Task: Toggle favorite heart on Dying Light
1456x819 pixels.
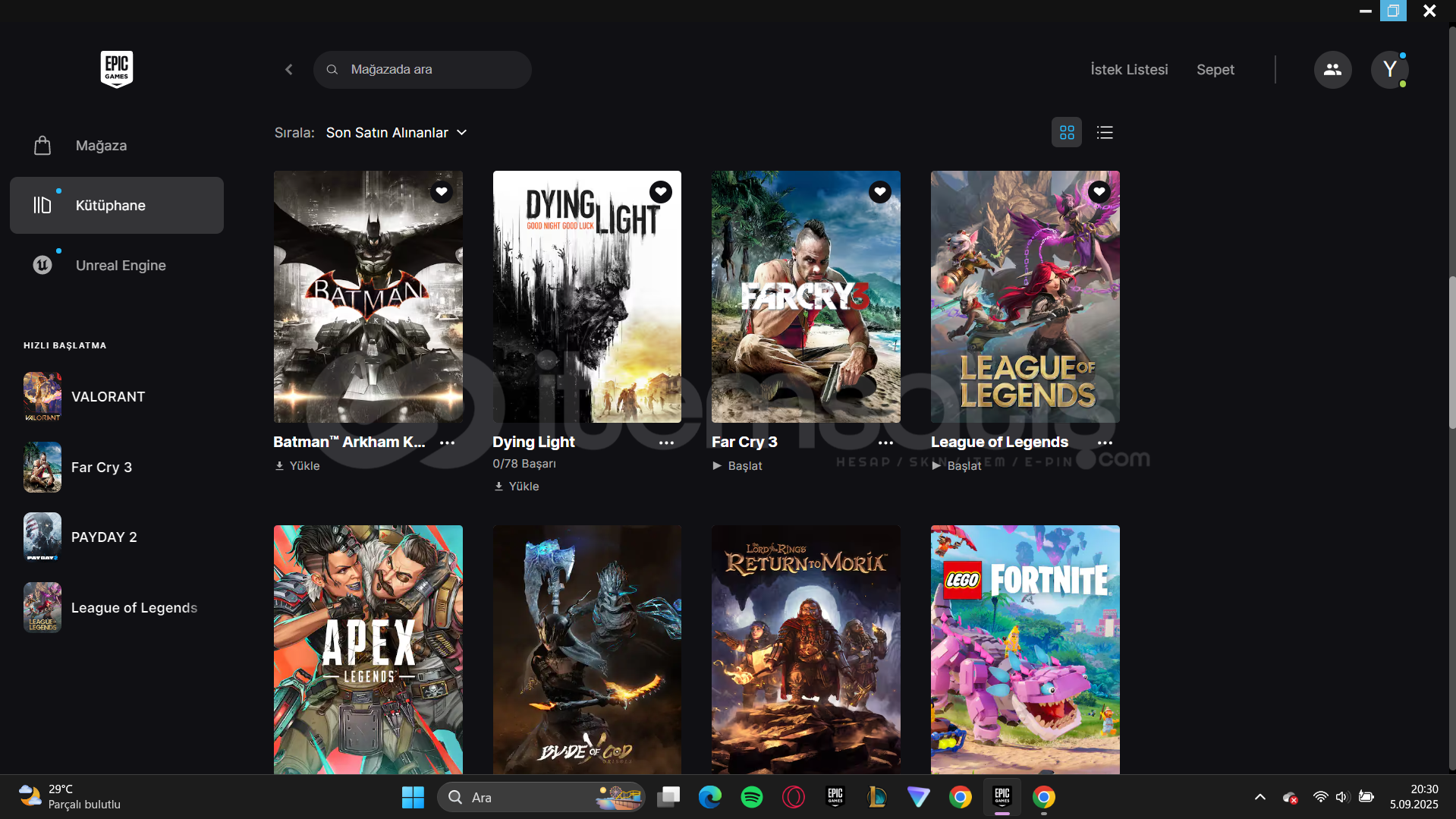Action: 661,192
